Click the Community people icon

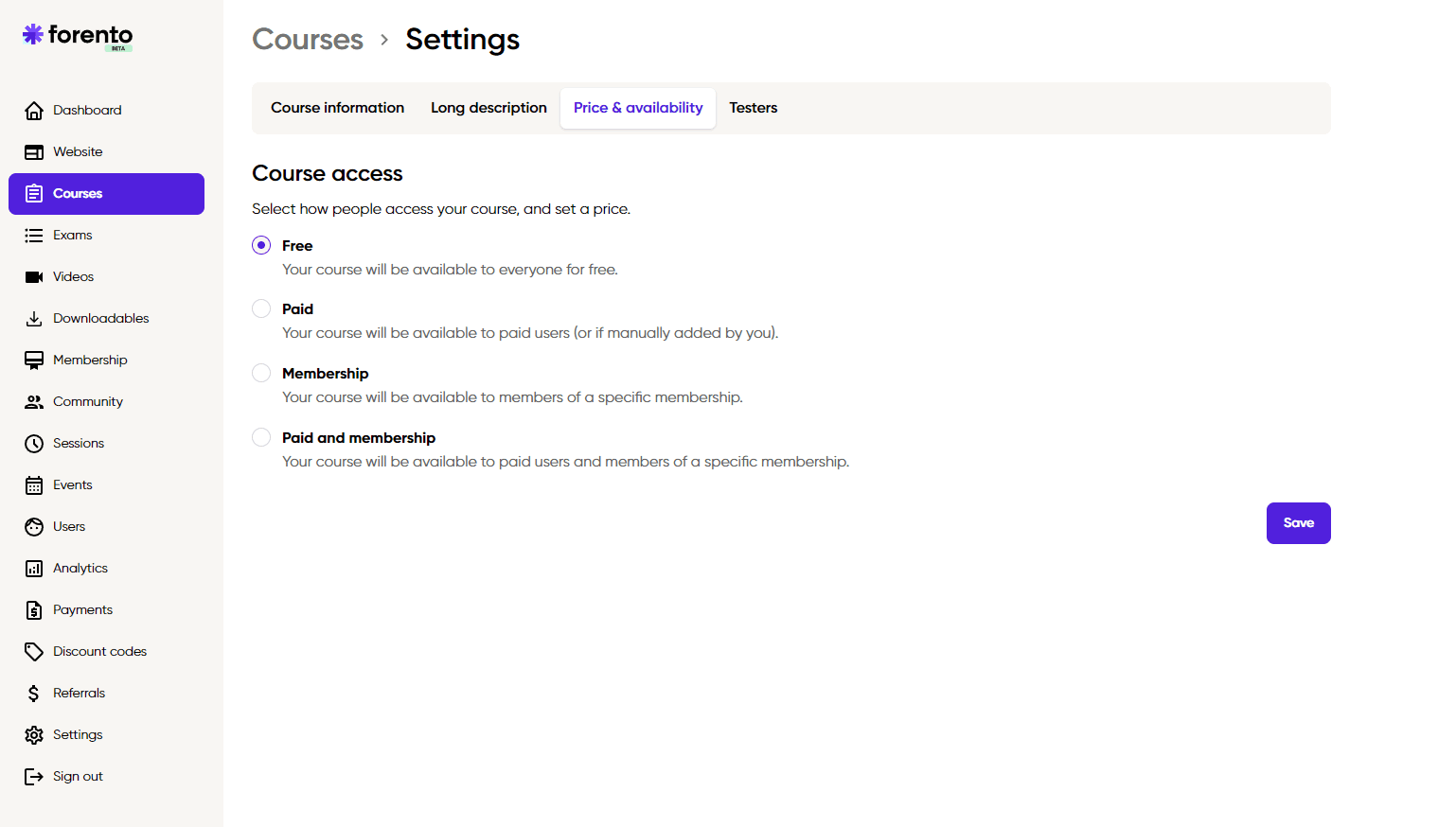pyautogui.click(x=34, y=402)
